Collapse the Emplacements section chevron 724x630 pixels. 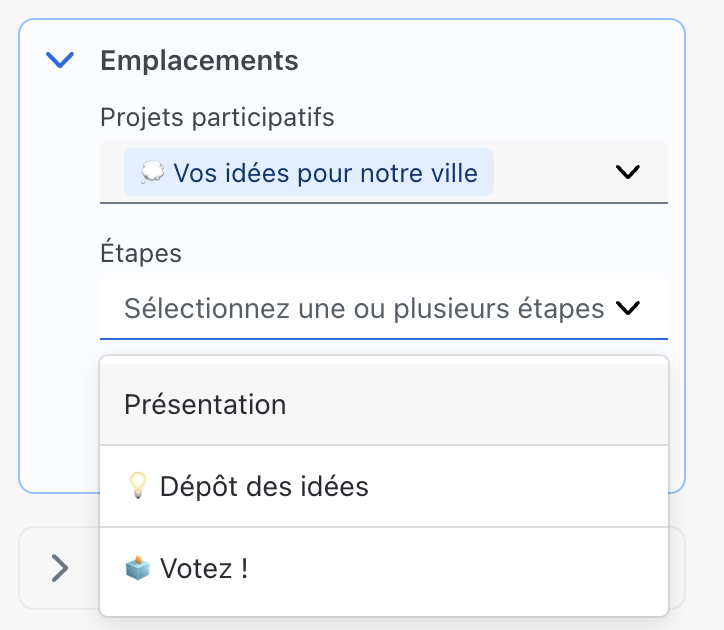(x=61, y=61)
